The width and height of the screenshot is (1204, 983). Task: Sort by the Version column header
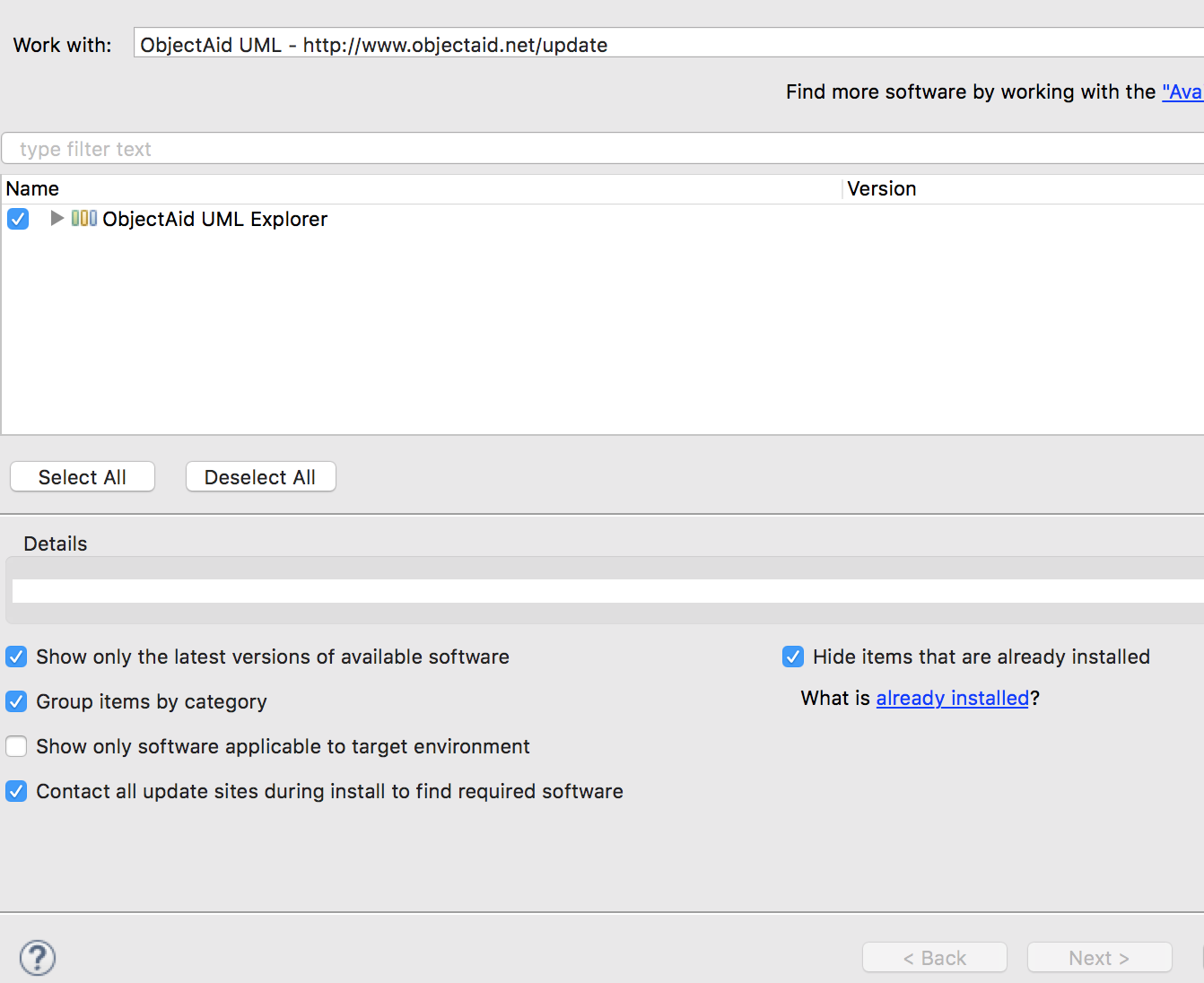coord(1024,188)
